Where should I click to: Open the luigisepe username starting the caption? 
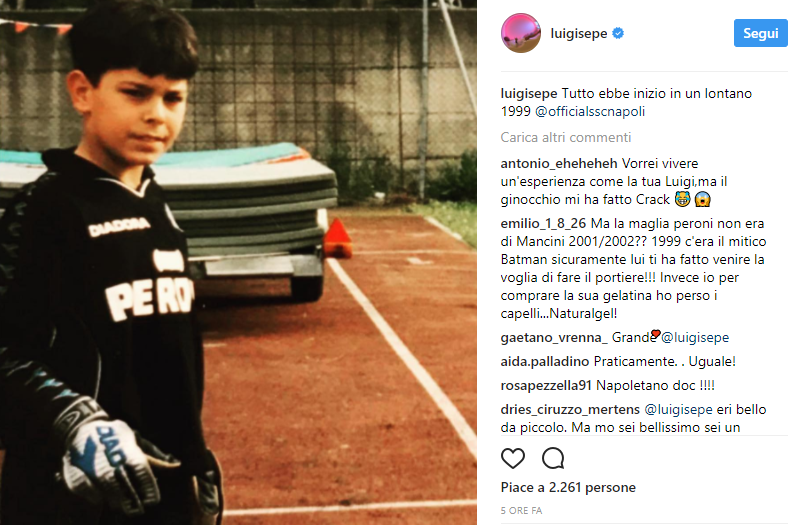click(x=529, y=94)
